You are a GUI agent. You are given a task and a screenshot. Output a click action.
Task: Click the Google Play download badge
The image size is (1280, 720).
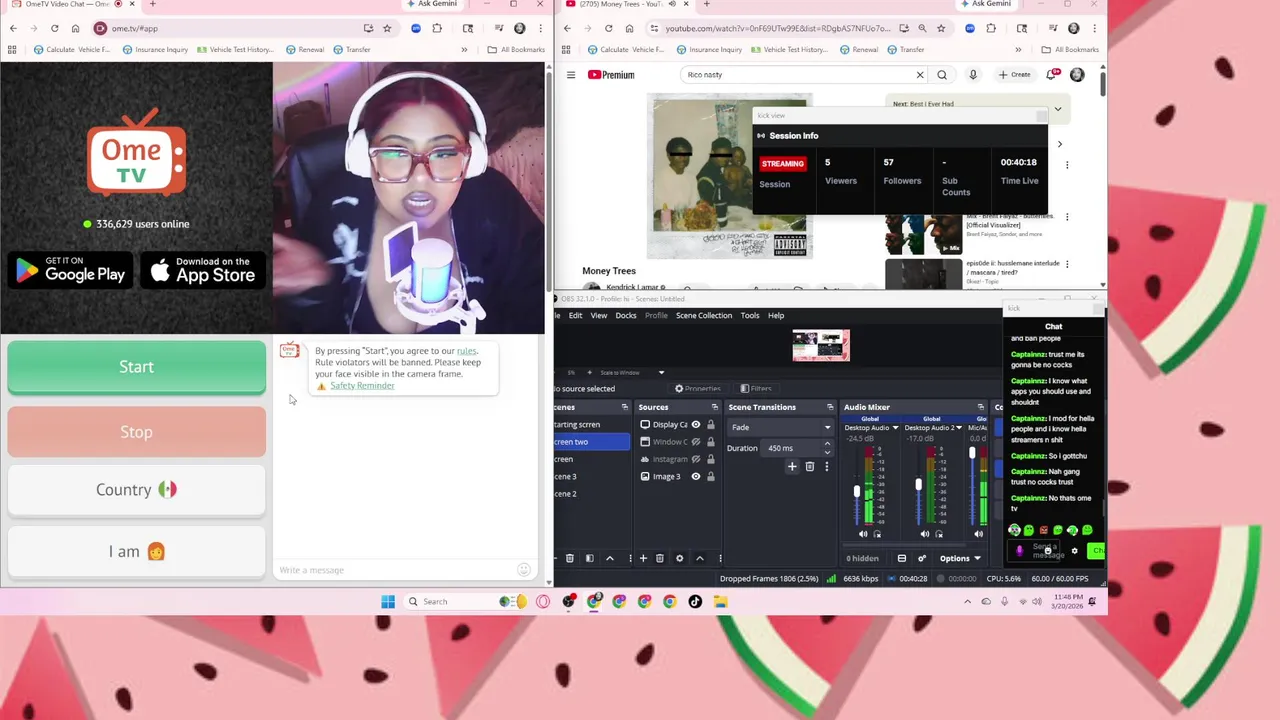tap(70, 270)
